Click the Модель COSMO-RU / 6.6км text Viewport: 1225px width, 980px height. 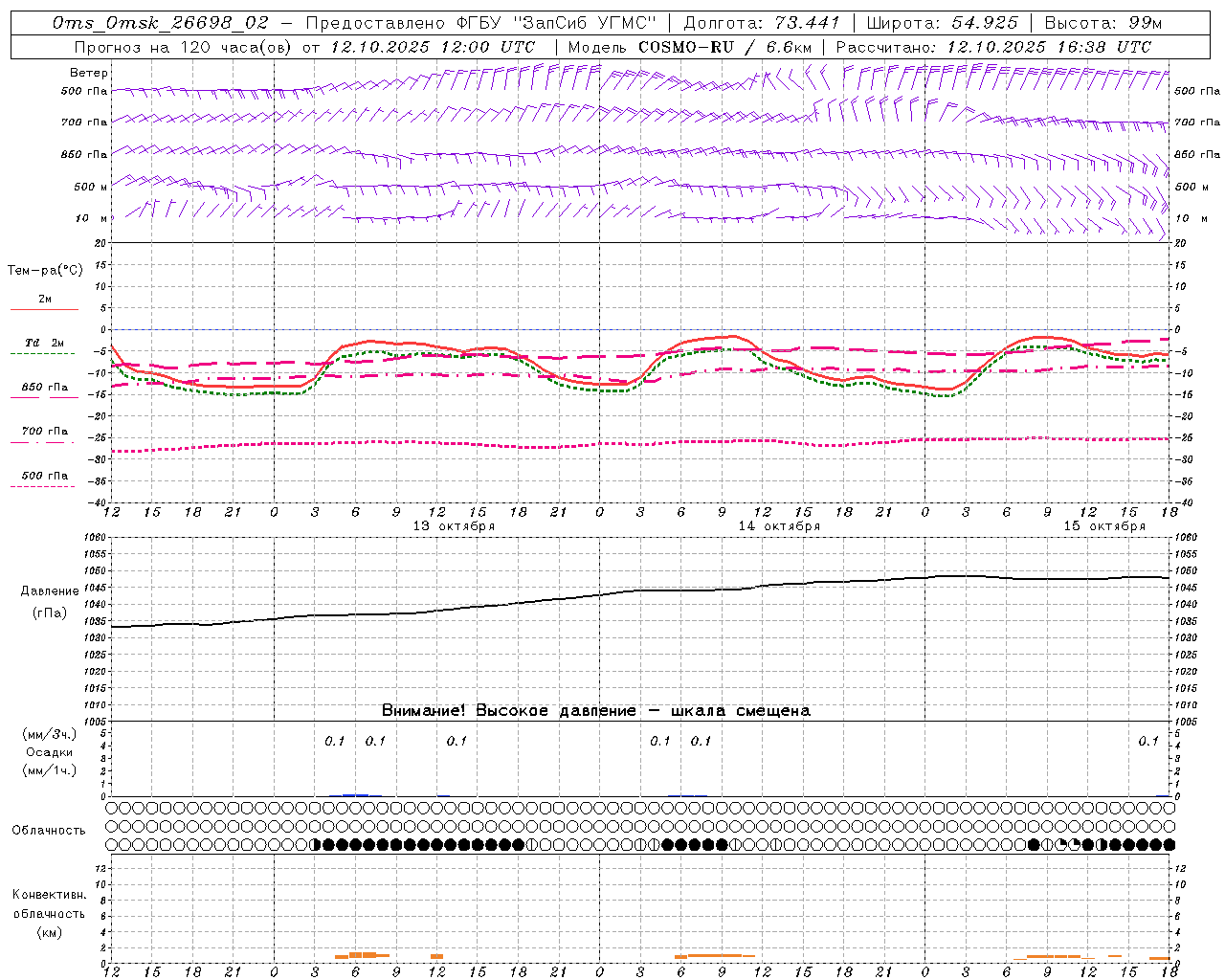pos(689,47)
